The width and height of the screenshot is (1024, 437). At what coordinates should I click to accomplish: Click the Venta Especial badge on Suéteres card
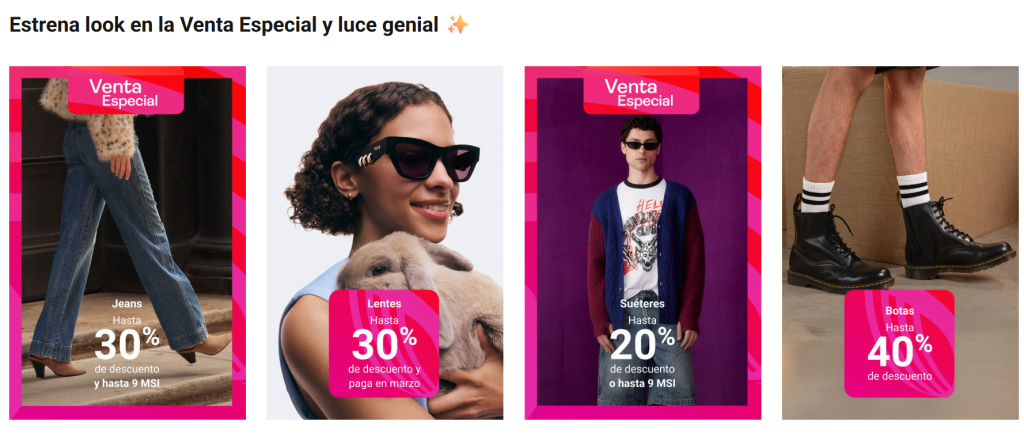tap(641, 92)
